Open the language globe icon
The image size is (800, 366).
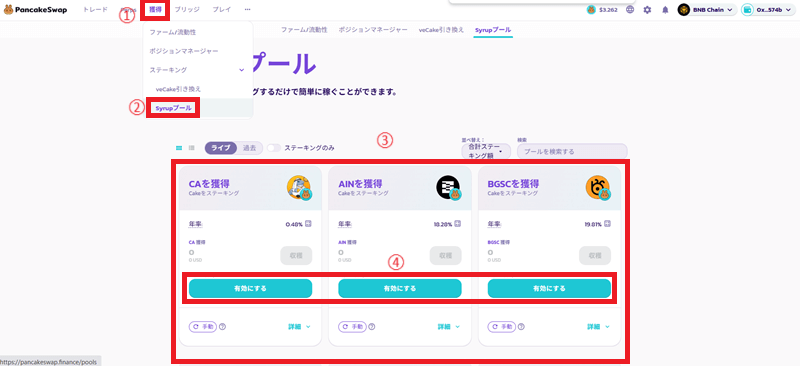tap(630, 10)
